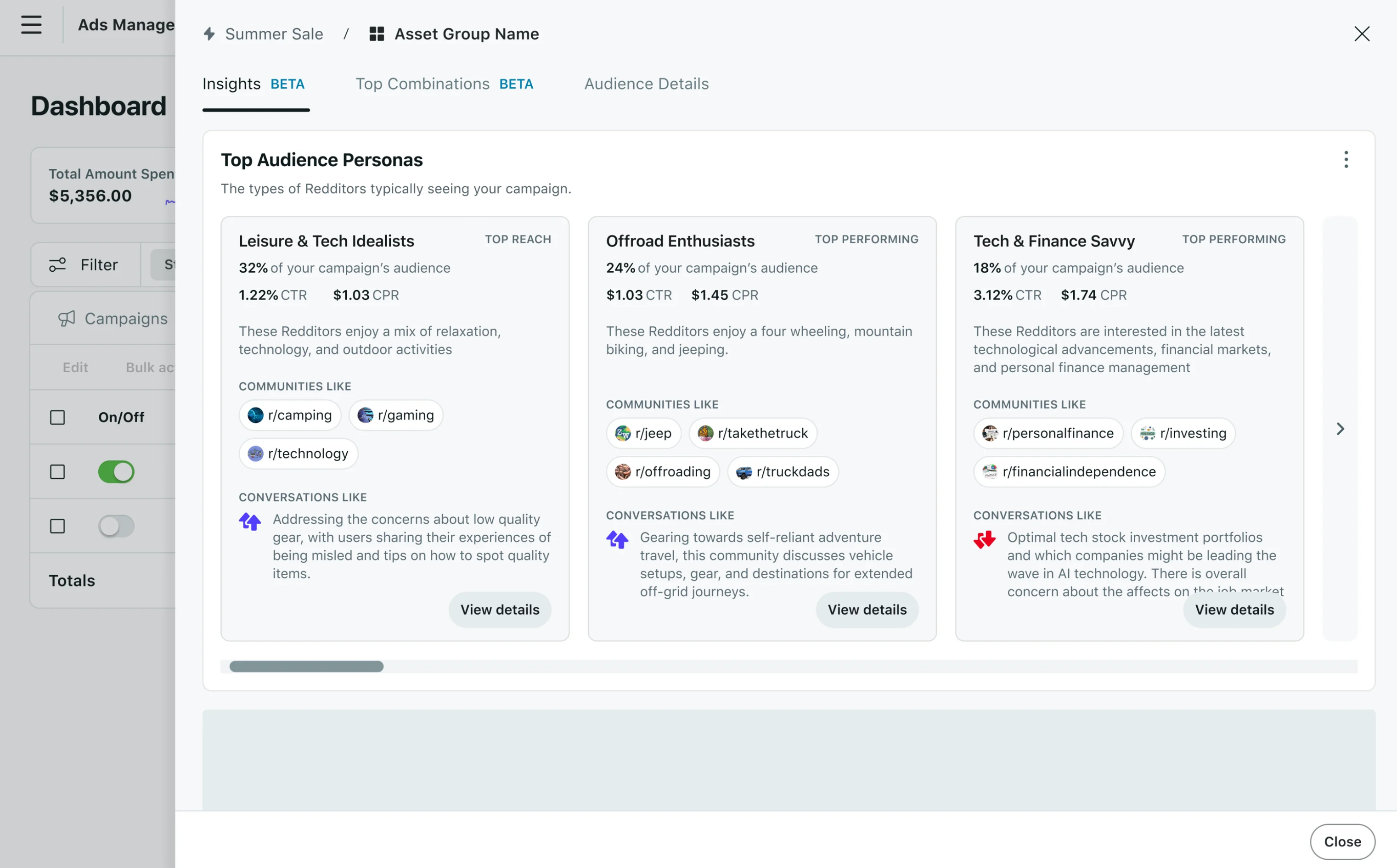
Task: Click the Close button at bottom right
Action: point(1342,841)
